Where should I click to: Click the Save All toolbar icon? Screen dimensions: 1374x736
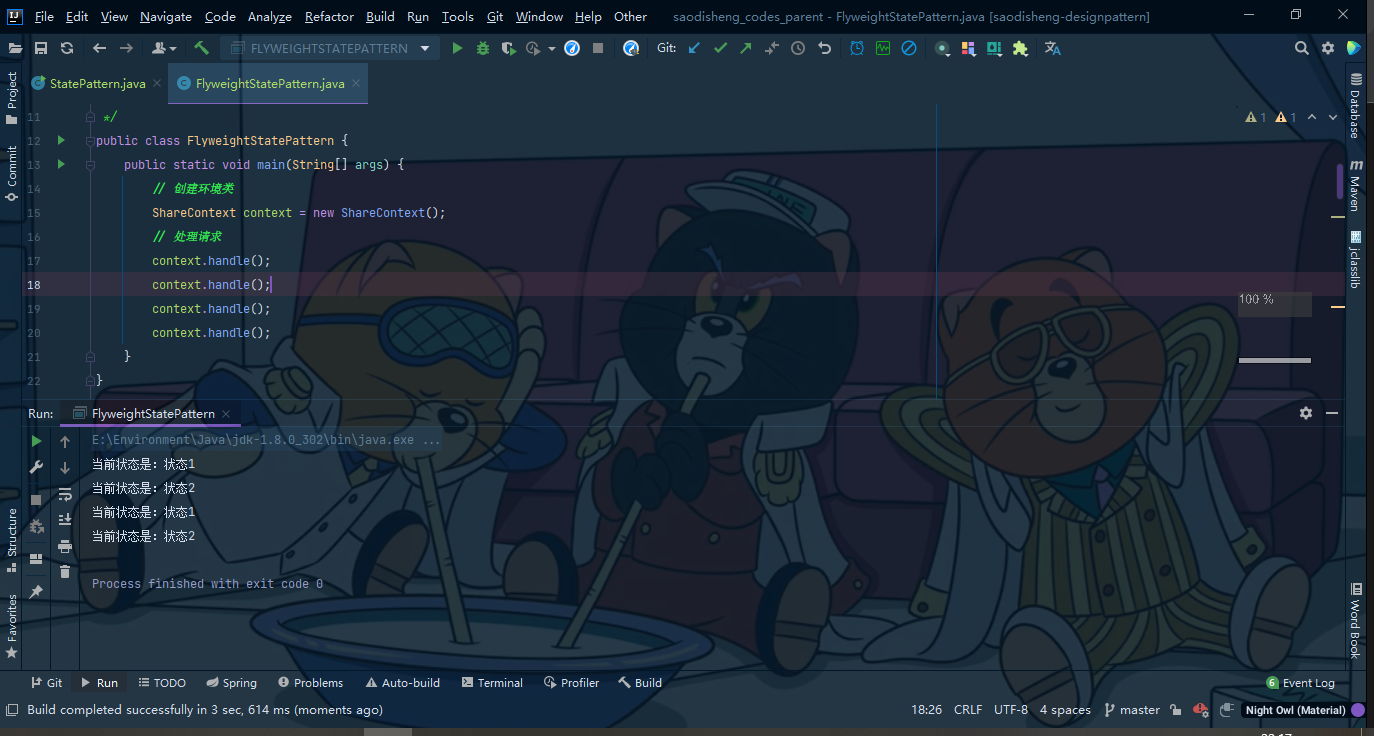(41, 48)
